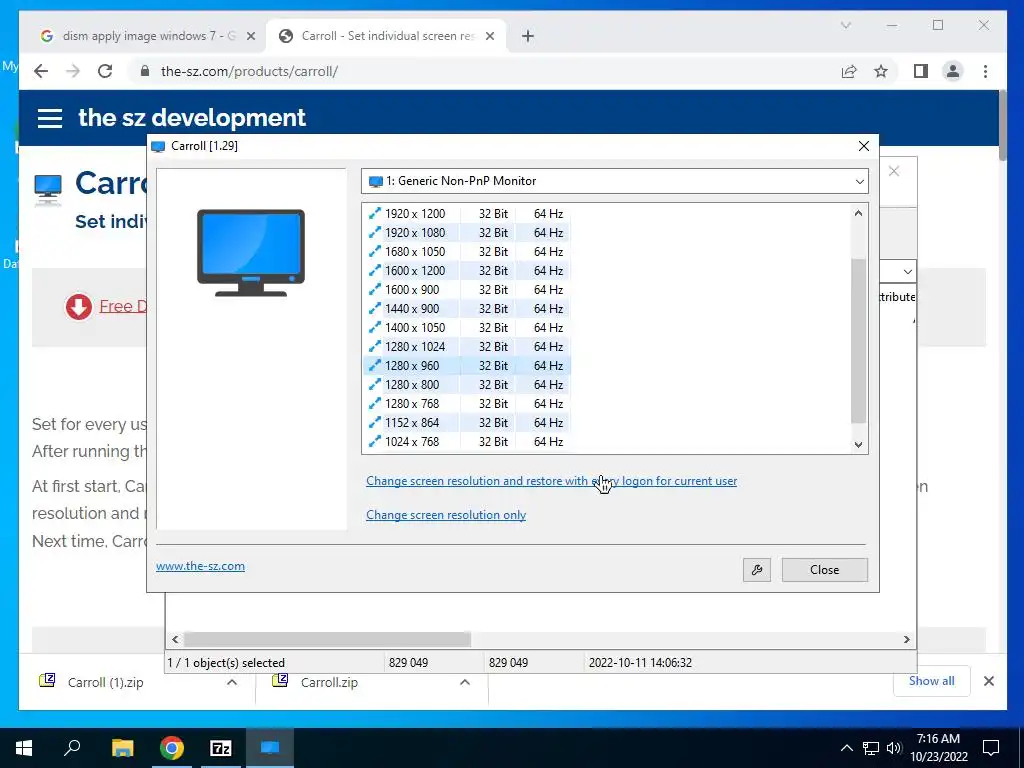Open the Chrome tab search chevron

click(x=846, y=25)
